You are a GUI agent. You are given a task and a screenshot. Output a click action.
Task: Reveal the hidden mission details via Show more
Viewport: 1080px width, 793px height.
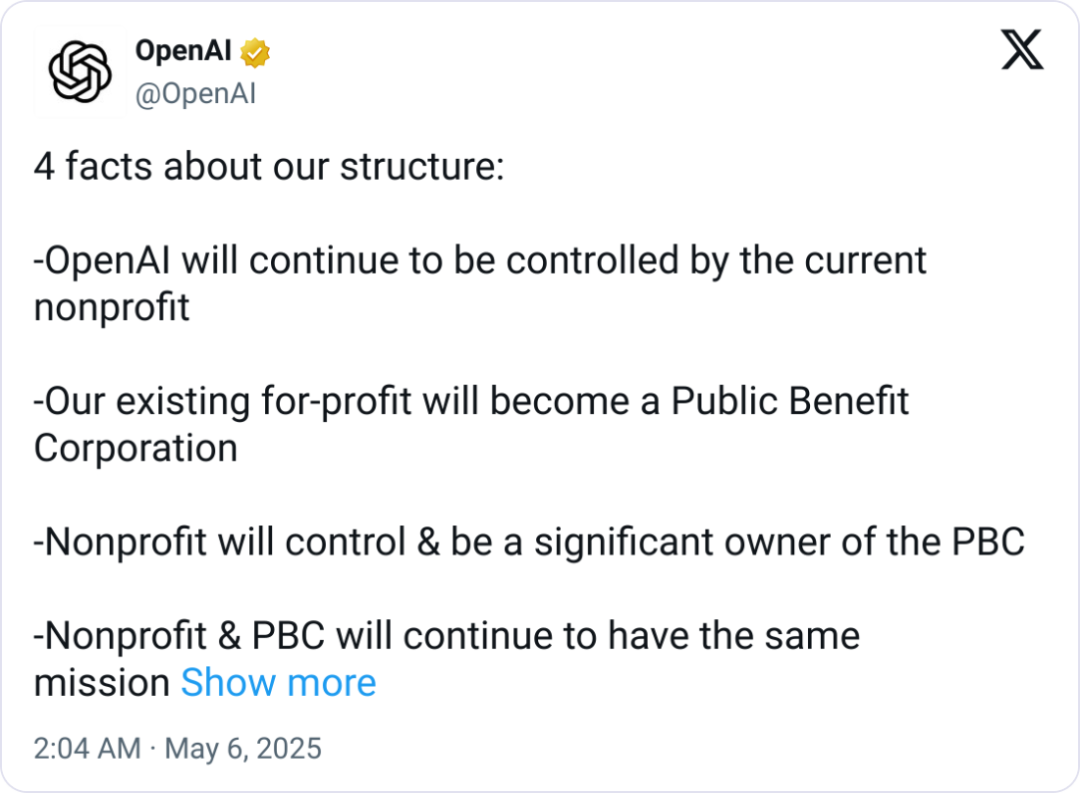pyautogui.click(x=278, y=682)
